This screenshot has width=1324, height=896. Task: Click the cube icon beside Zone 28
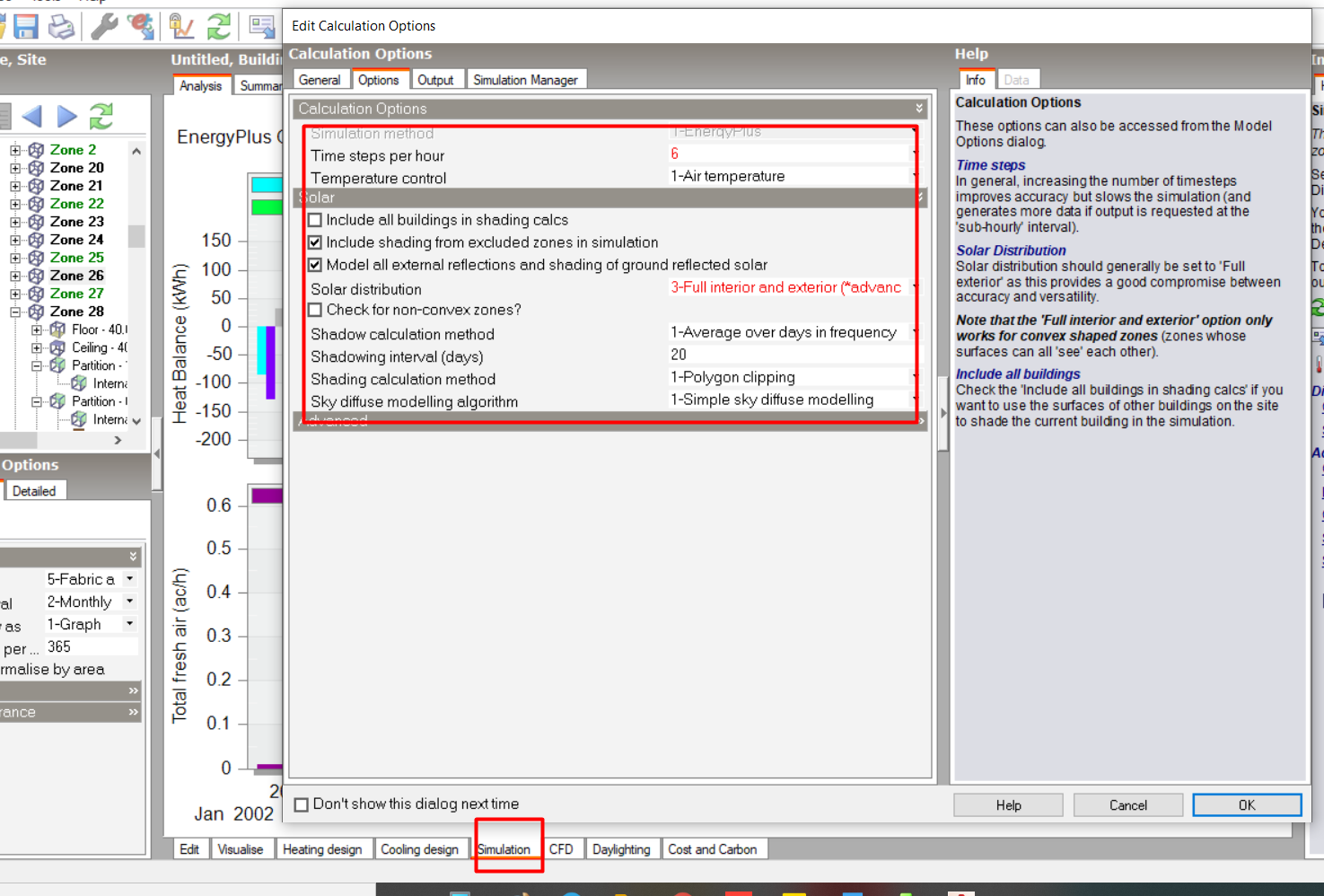point(36,312)
